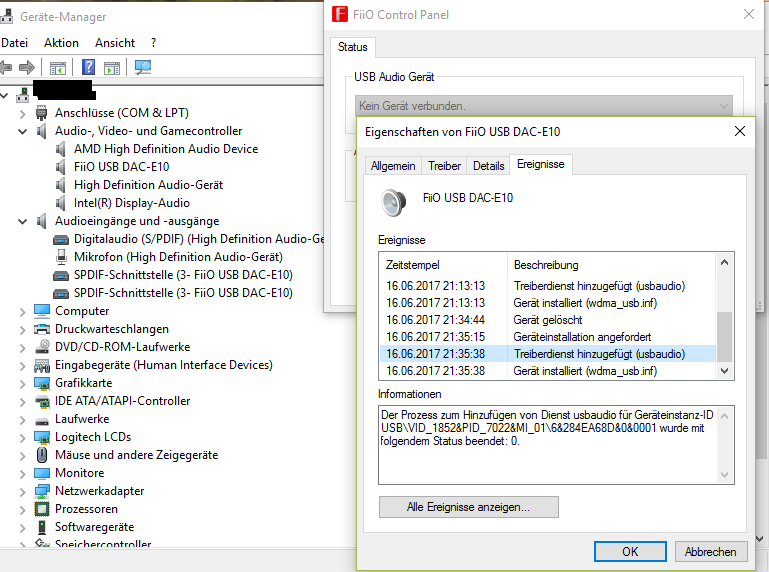Click the speaker icon next to Intel(R) Display-Audio
Viewport: 769px width, 572px height.
click(60, 203)
